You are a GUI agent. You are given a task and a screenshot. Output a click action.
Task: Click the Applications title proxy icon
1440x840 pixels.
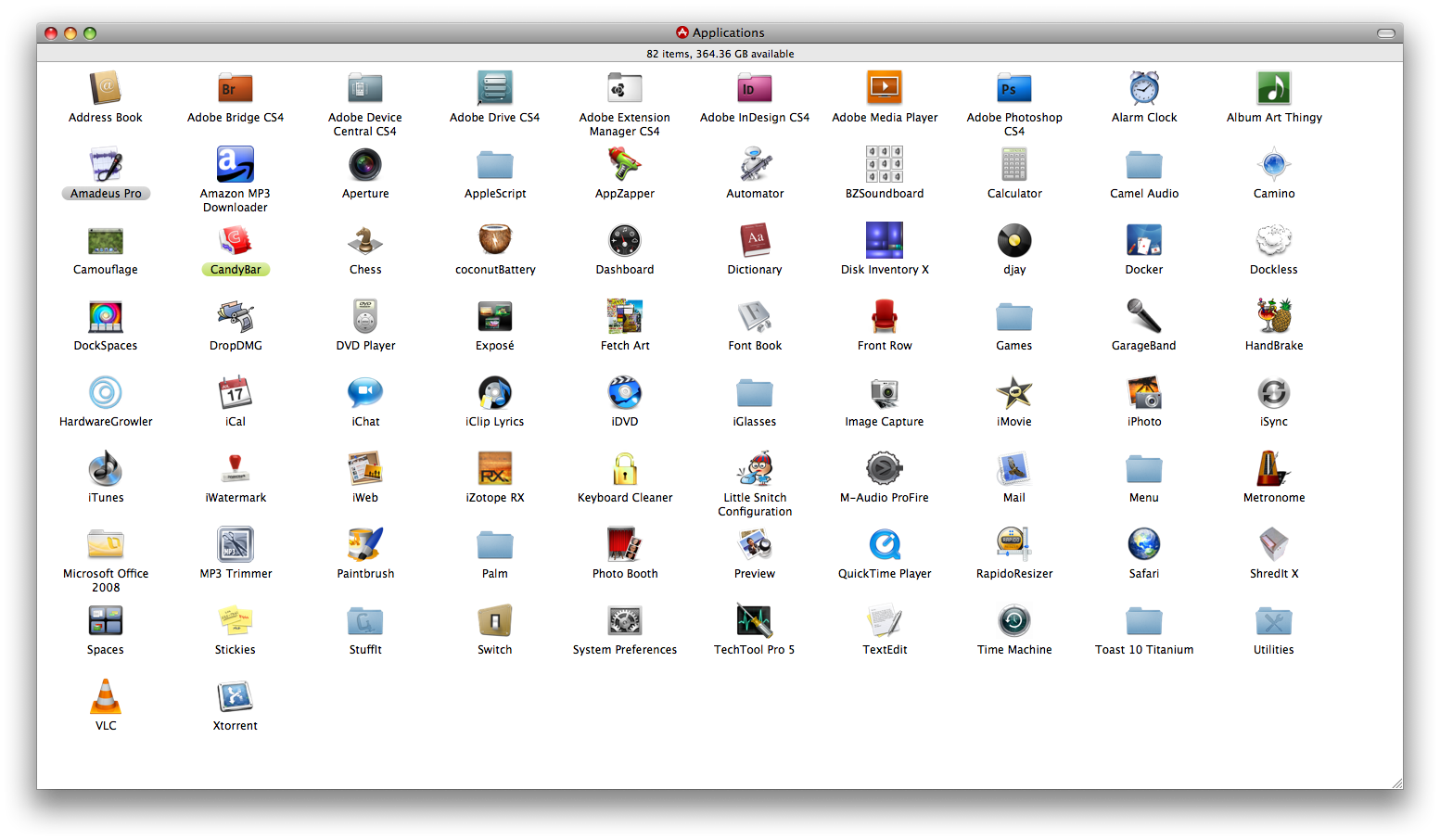pyautogui.click(x=682, y=32)
